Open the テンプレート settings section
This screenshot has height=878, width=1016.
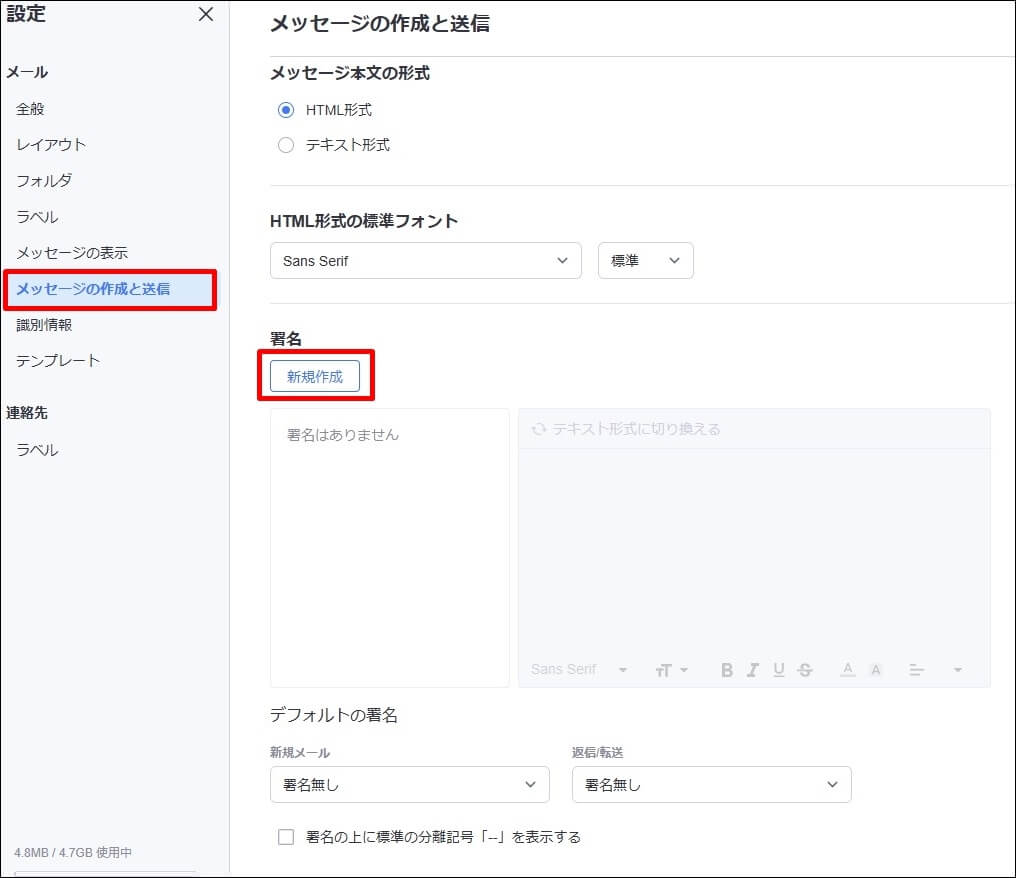[58, 360]
